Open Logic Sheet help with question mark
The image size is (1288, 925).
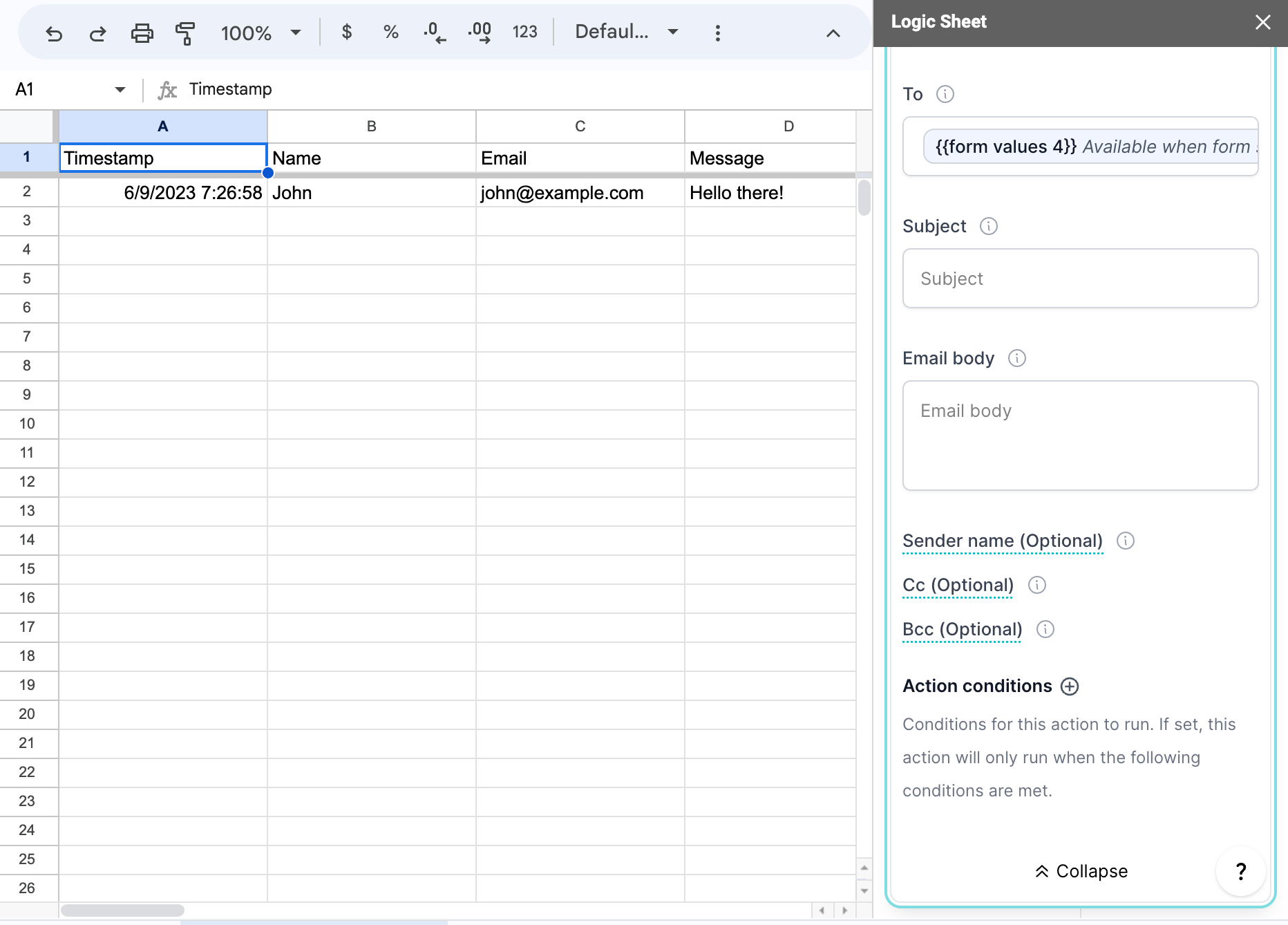pyautogui.click(x=1241, y=872)
